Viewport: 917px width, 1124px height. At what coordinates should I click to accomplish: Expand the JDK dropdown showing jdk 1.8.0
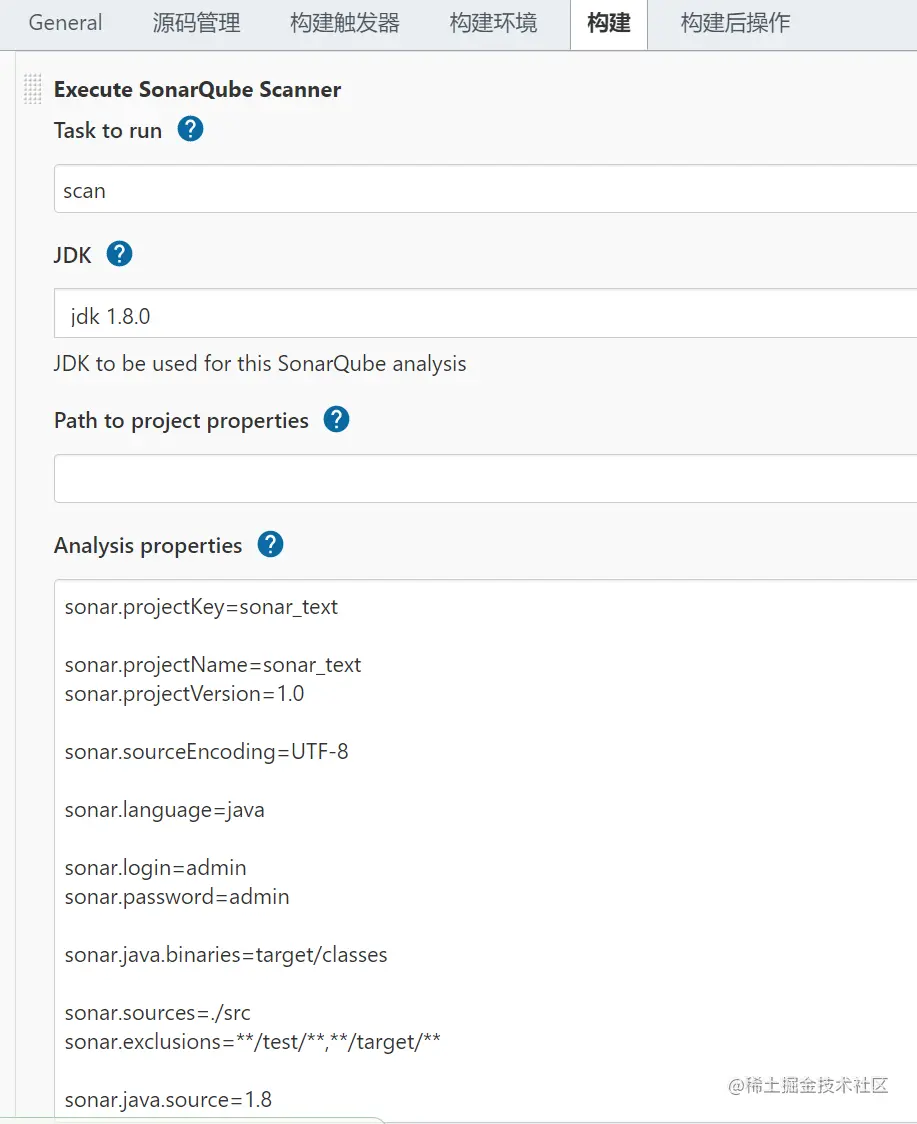[486, 316]
